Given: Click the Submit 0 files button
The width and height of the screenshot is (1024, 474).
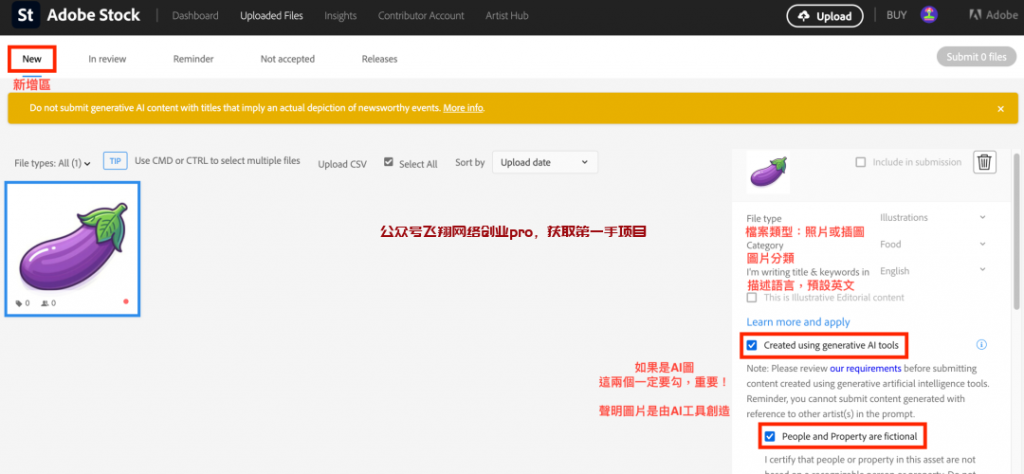Looking at the screenshot, I should point(976,57).
